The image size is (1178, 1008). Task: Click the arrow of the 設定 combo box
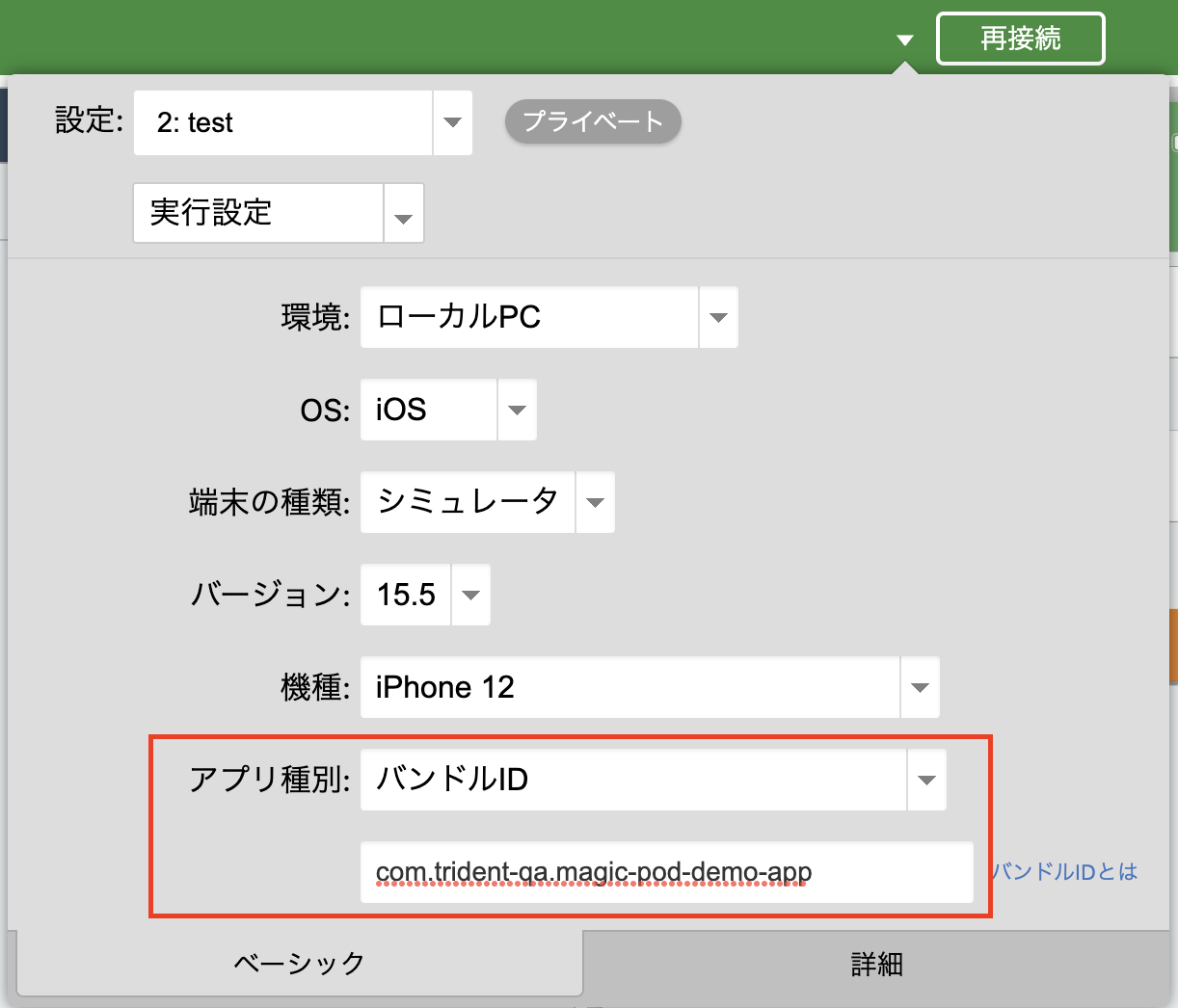pos(452,122)
